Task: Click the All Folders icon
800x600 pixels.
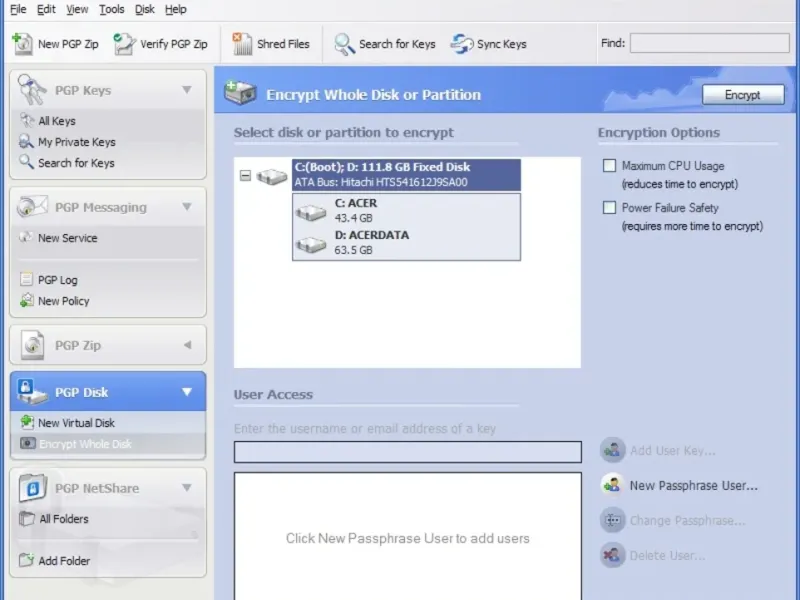Action: 27,518
